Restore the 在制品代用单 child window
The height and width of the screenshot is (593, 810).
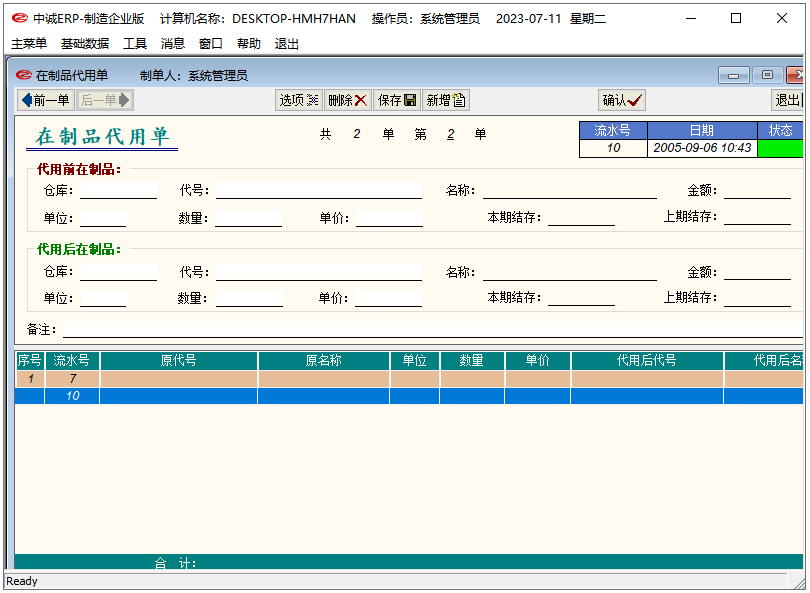coord(768,75)
